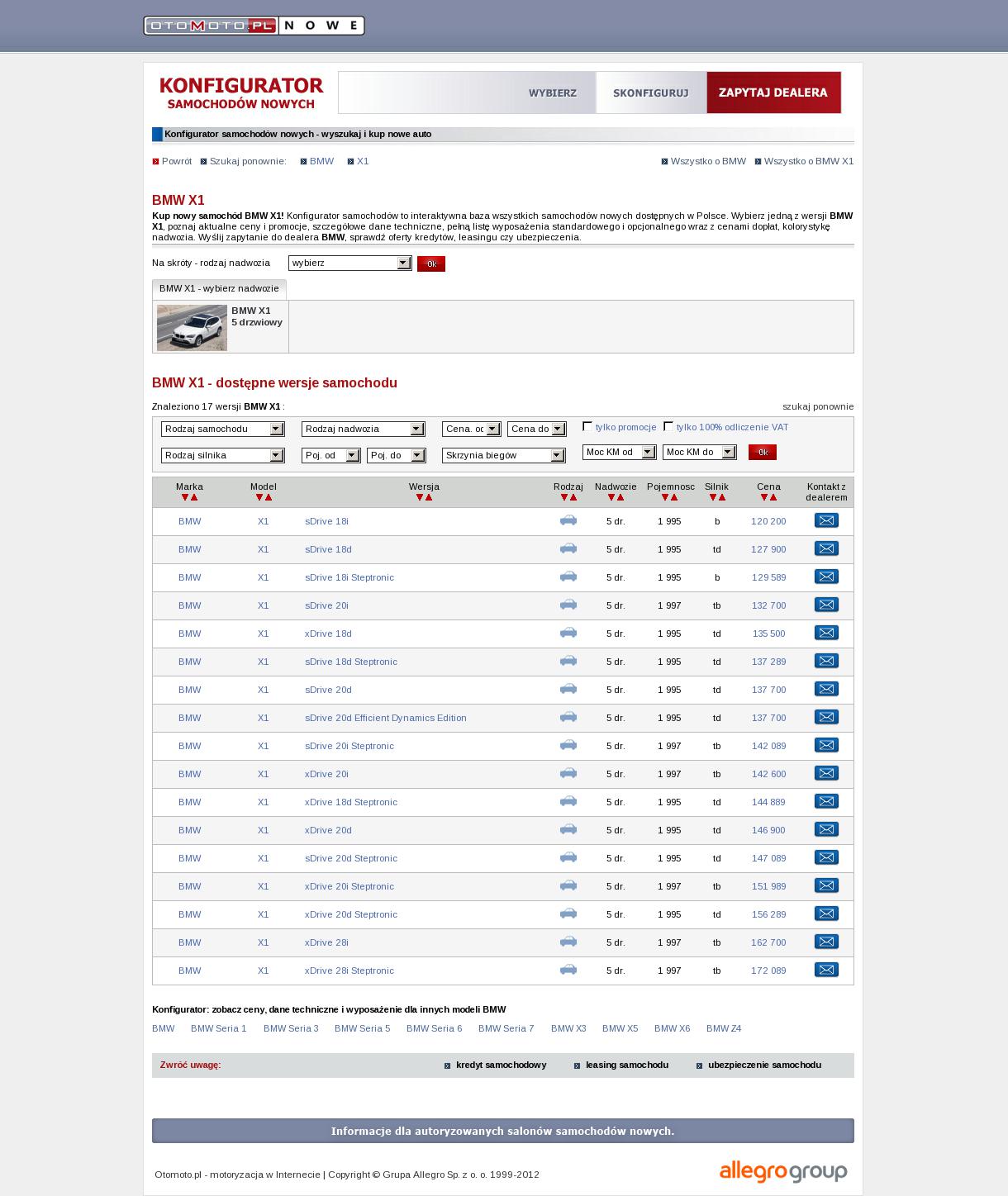The image size is (1008, 1196).
Task: Sort Cena column descending arrow
Action: click(x=764, y=497)
